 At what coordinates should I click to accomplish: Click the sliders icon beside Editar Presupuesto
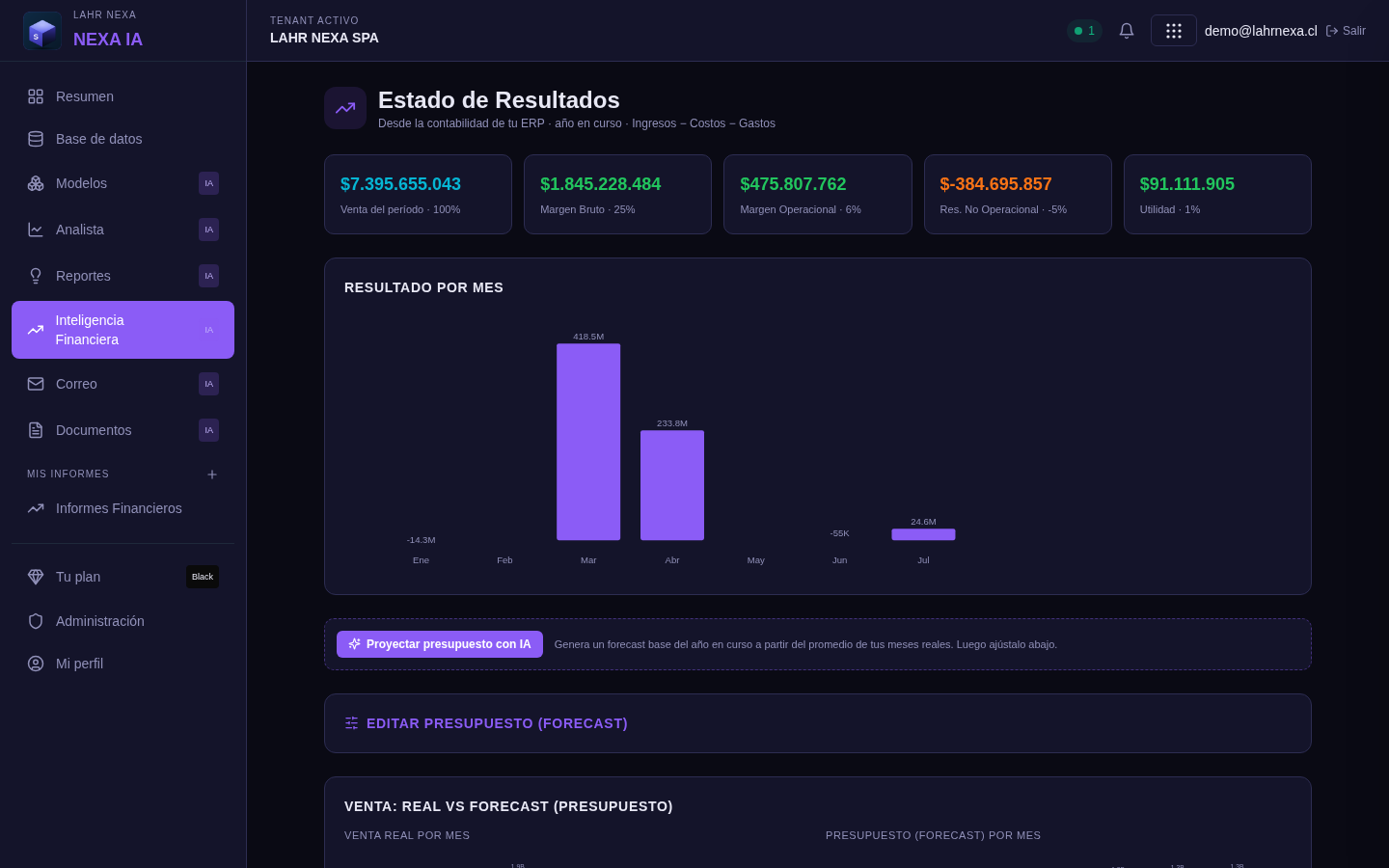pyautogui.click(x=351, y=723)
